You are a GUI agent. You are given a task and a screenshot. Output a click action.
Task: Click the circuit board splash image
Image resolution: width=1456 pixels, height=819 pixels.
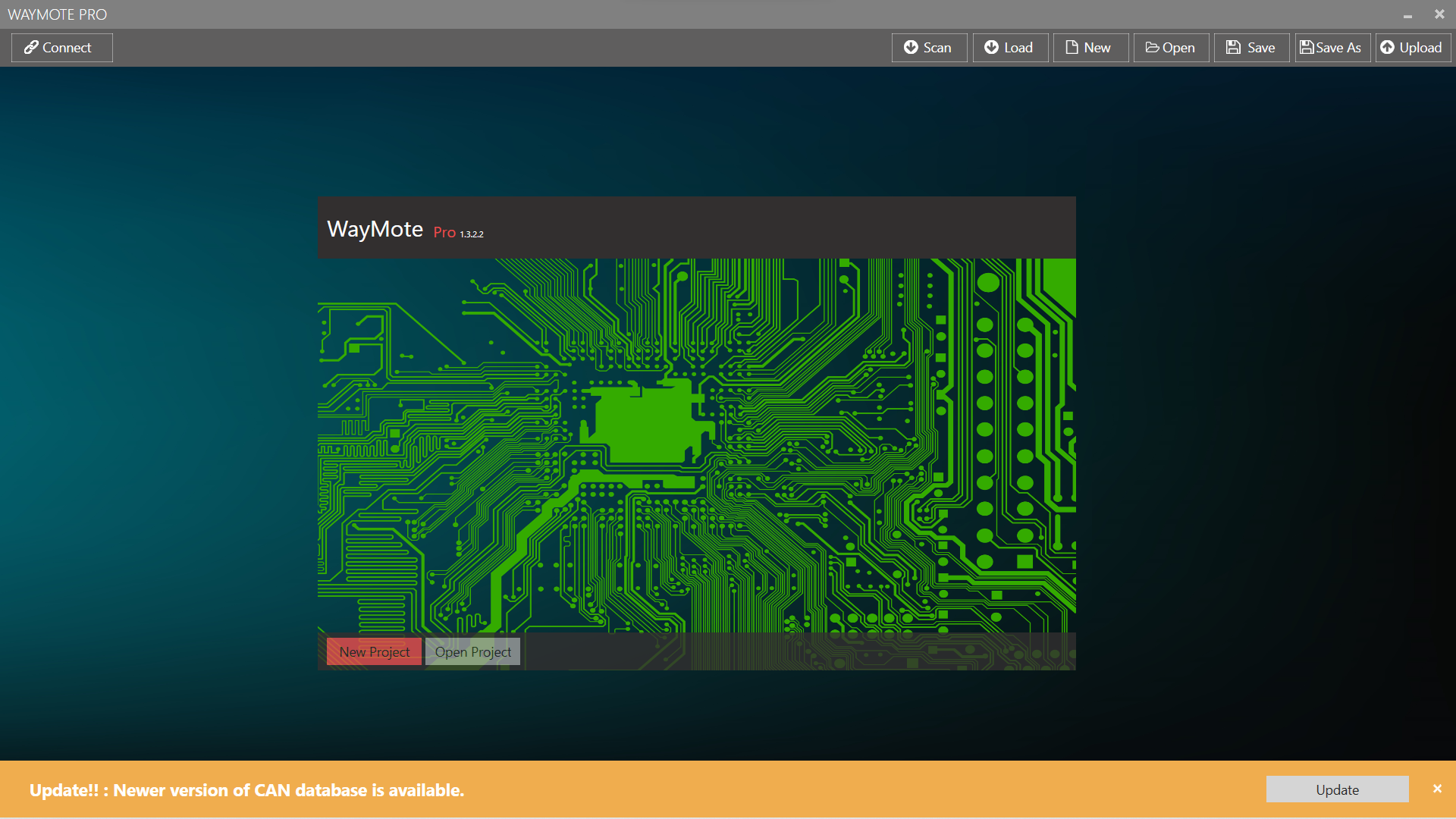pyautogui.click(x=696, y=446)
